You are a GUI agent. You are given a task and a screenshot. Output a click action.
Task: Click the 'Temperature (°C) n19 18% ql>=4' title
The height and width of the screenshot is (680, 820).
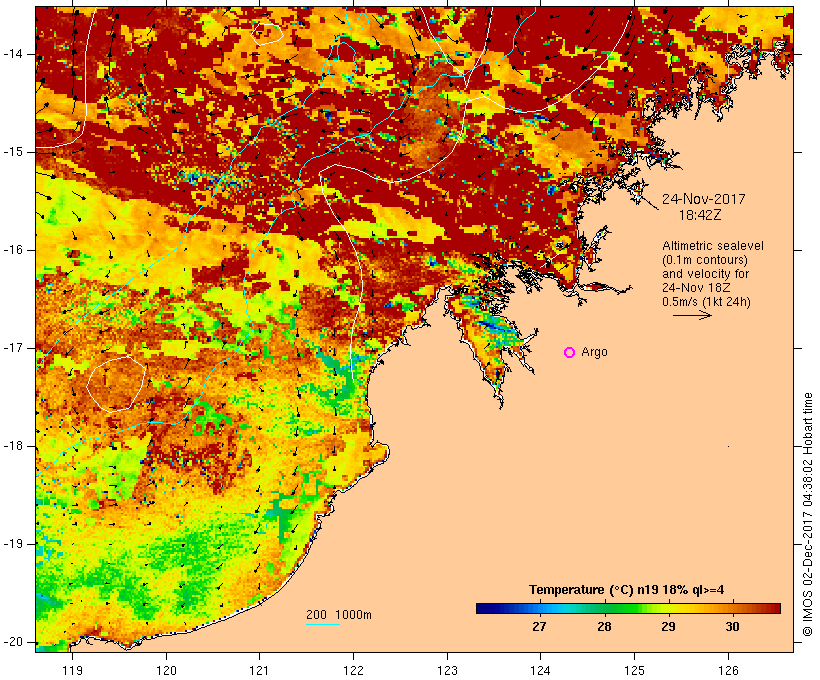(627, 590)
